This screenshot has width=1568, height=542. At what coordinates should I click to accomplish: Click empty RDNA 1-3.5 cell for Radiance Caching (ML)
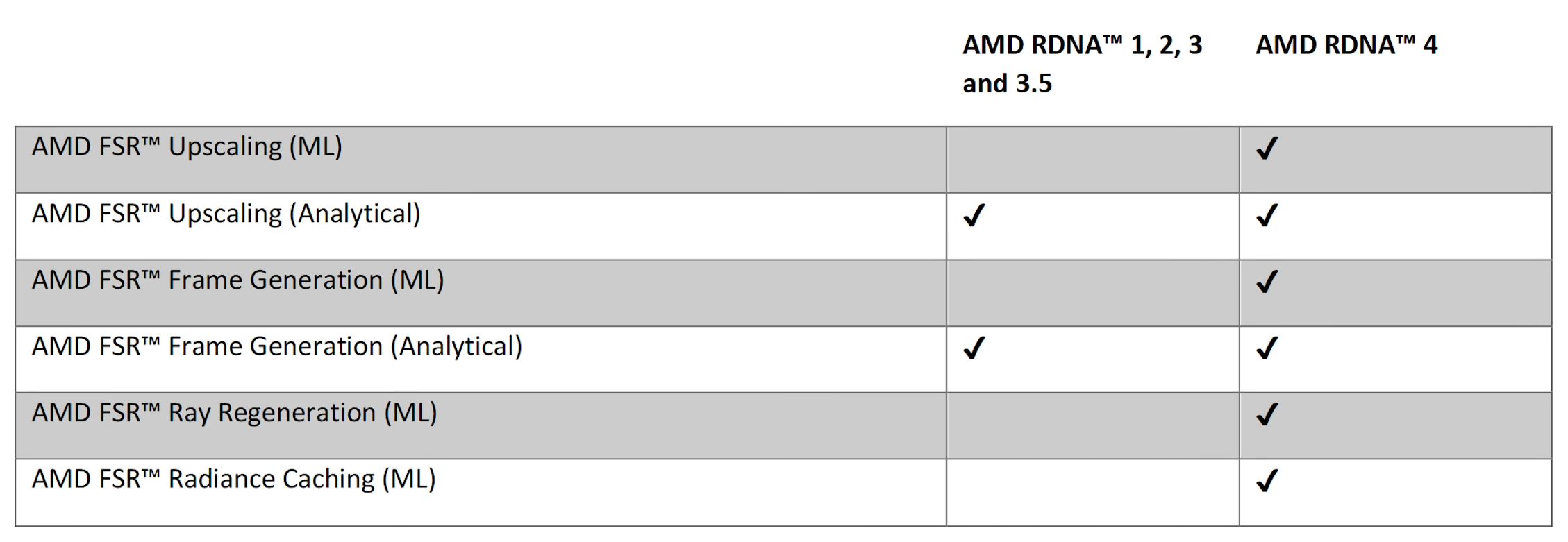[1093, 492]
